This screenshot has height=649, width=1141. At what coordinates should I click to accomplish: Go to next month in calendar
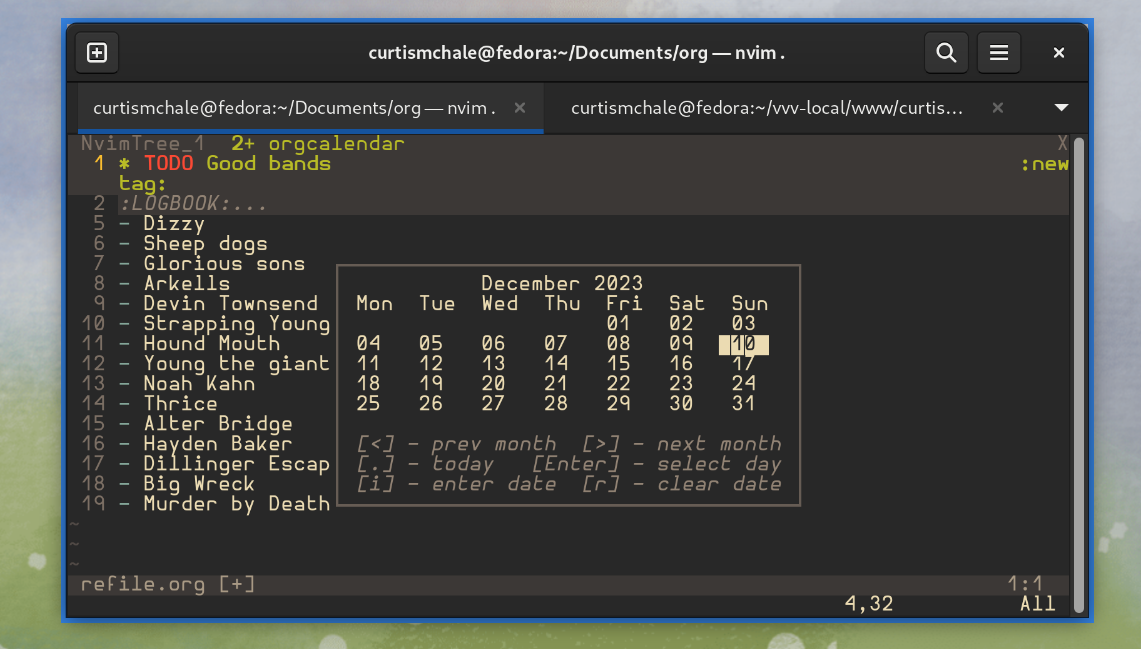(682, 444)
